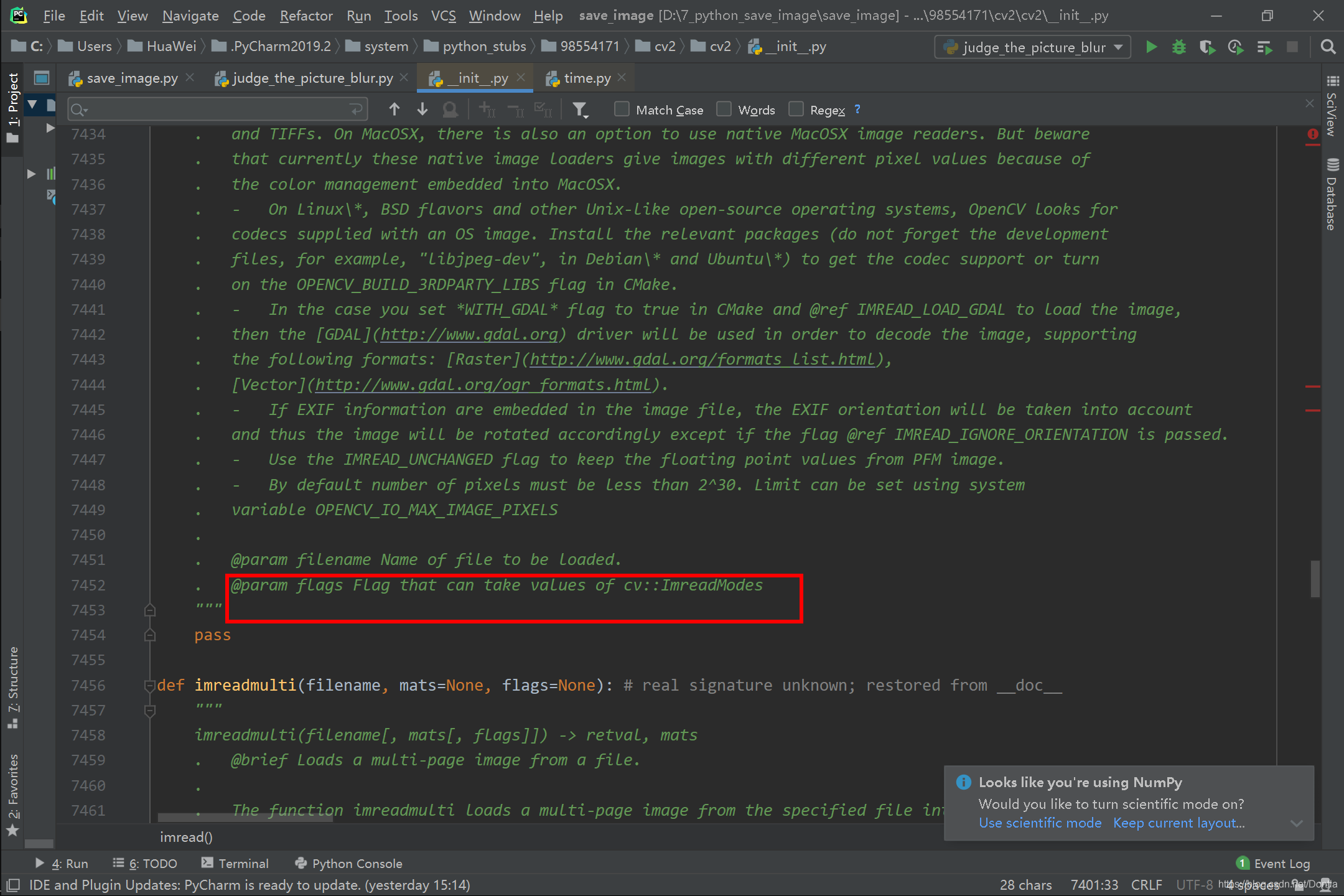Open the VCS menu

(443, 16)
